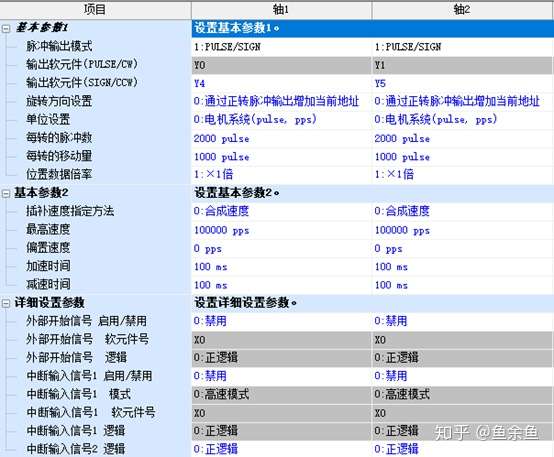Edit axis 1 减速时间 100 ms
554x457 pixels.
(281, 285)
